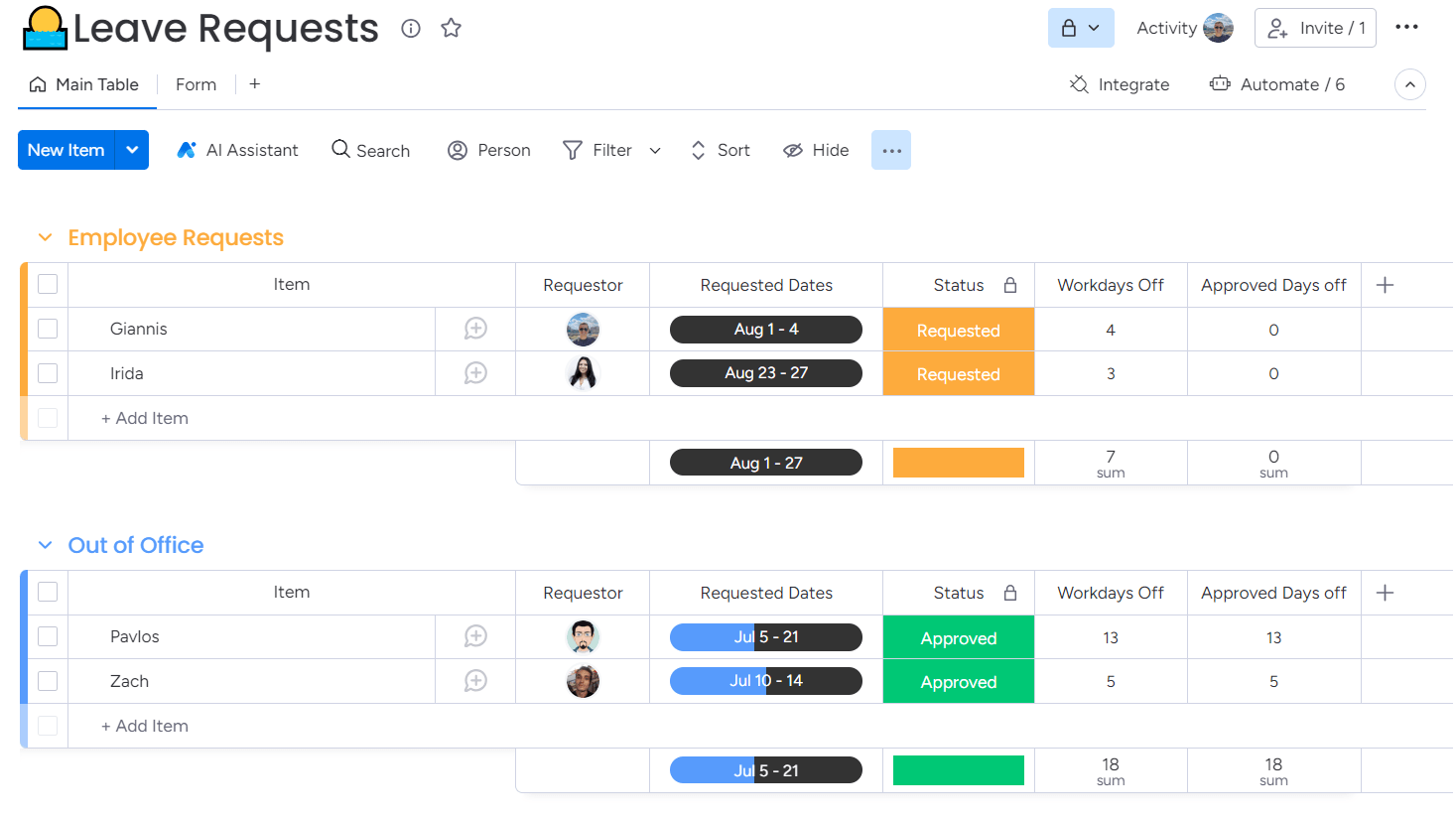Open the AI Assistant
1456x820 pixels.
coord(237,150)
